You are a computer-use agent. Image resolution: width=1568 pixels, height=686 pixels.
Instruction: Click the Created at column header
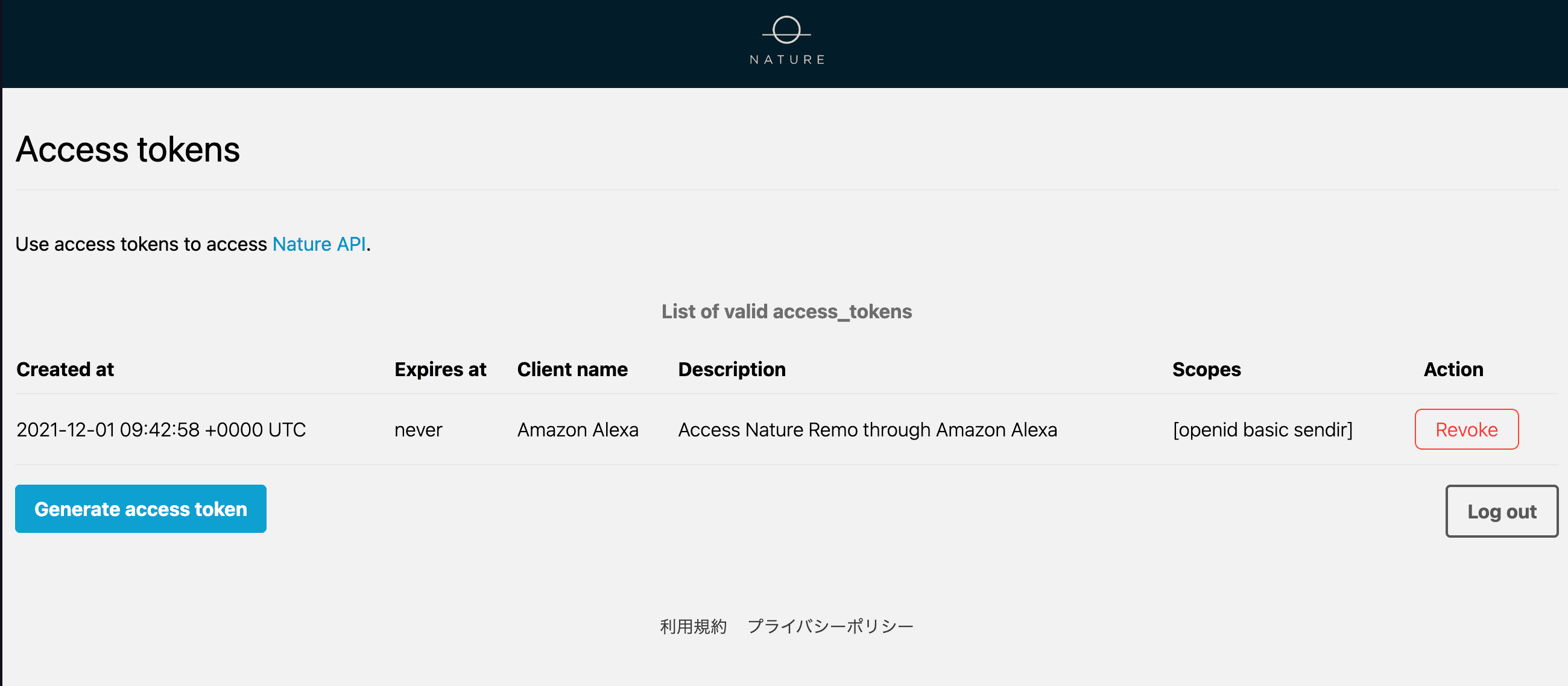(65, 370)
